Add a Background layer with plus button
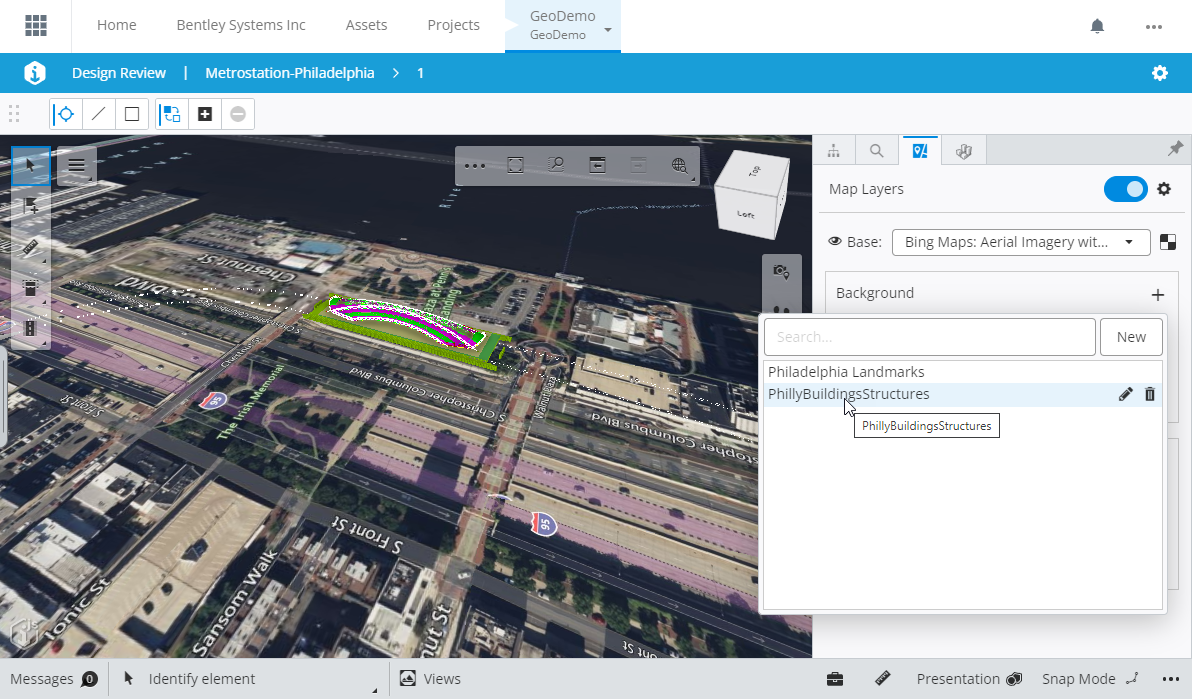This screenshot has width=1192, height=699. point(1157,294)
